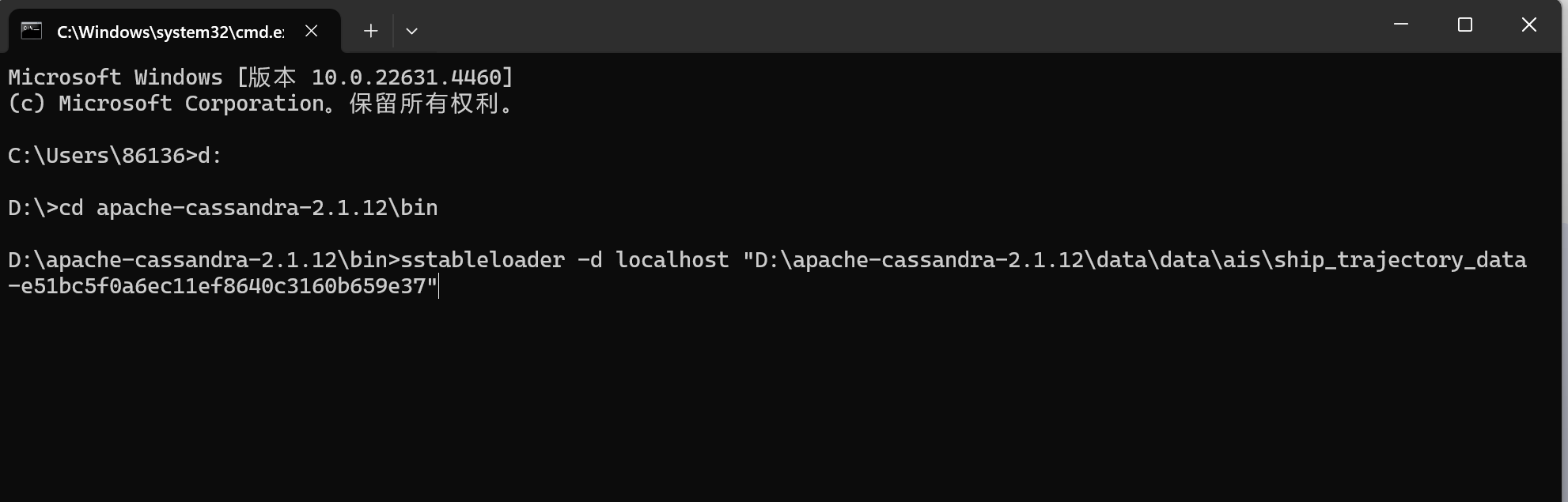This screenshot has height=502, width=1568.
Task: Open a new terminal tab
Action: [x=370, y=31]
